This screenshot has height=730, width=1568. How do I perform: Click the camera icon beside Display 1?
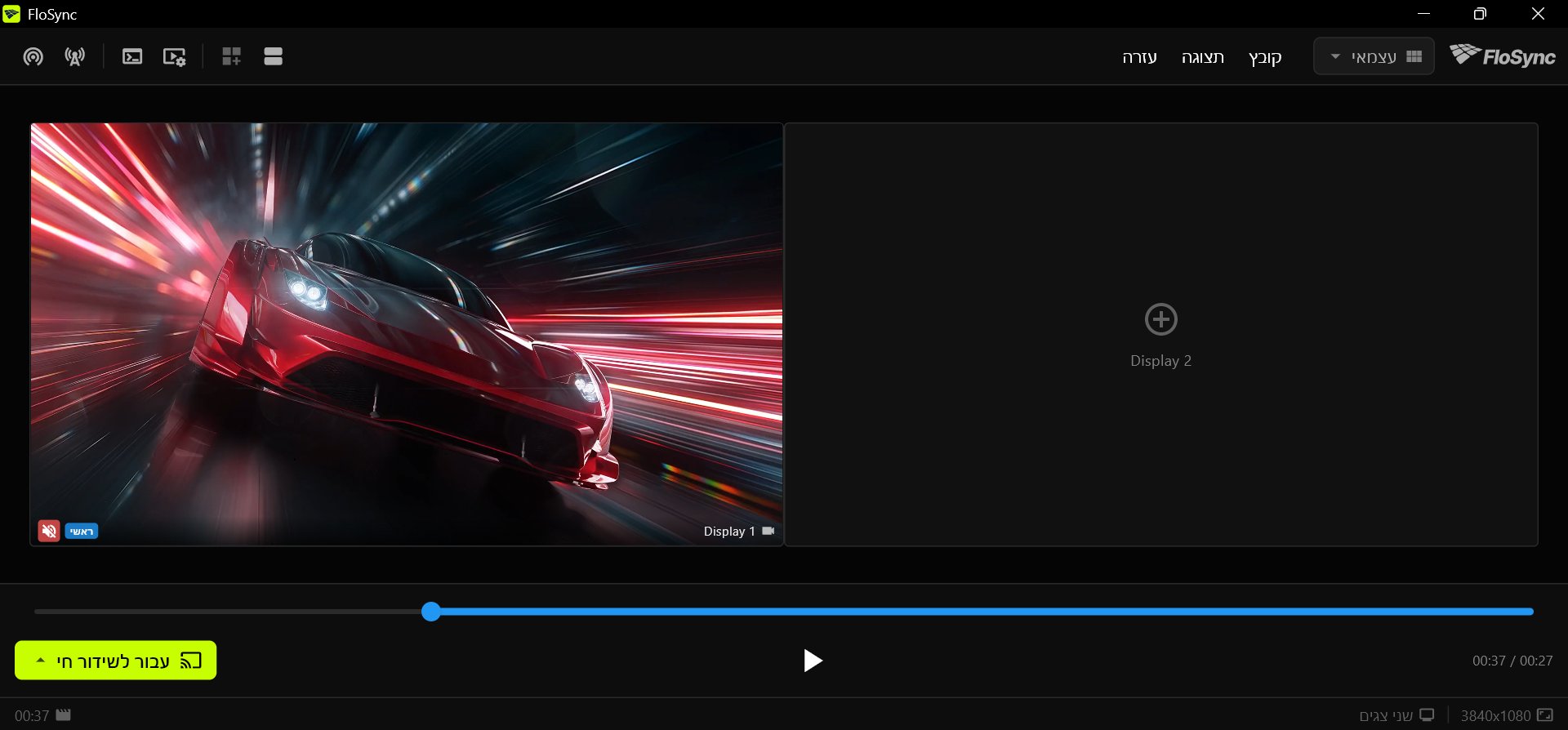pos(768,531)
